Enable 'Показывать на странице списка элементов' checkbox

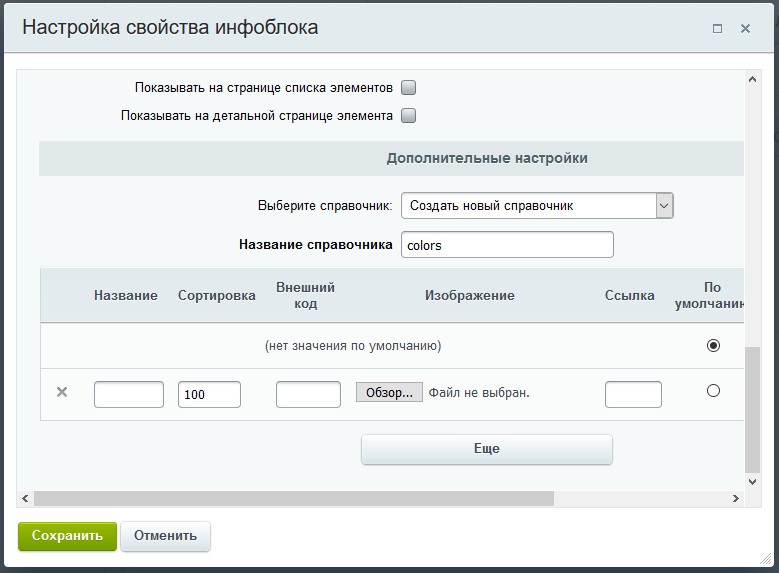coord(408,88)
